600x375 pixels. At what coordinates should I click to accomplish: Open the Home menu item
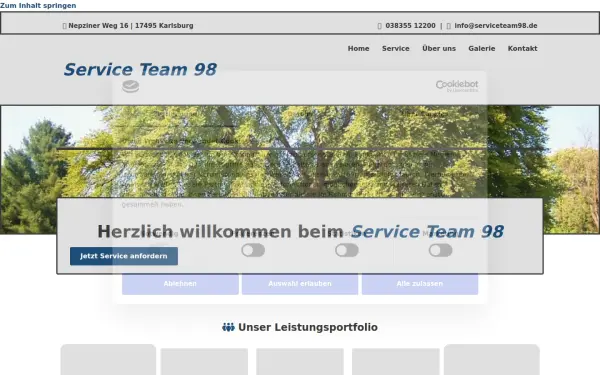pos(358,49)
